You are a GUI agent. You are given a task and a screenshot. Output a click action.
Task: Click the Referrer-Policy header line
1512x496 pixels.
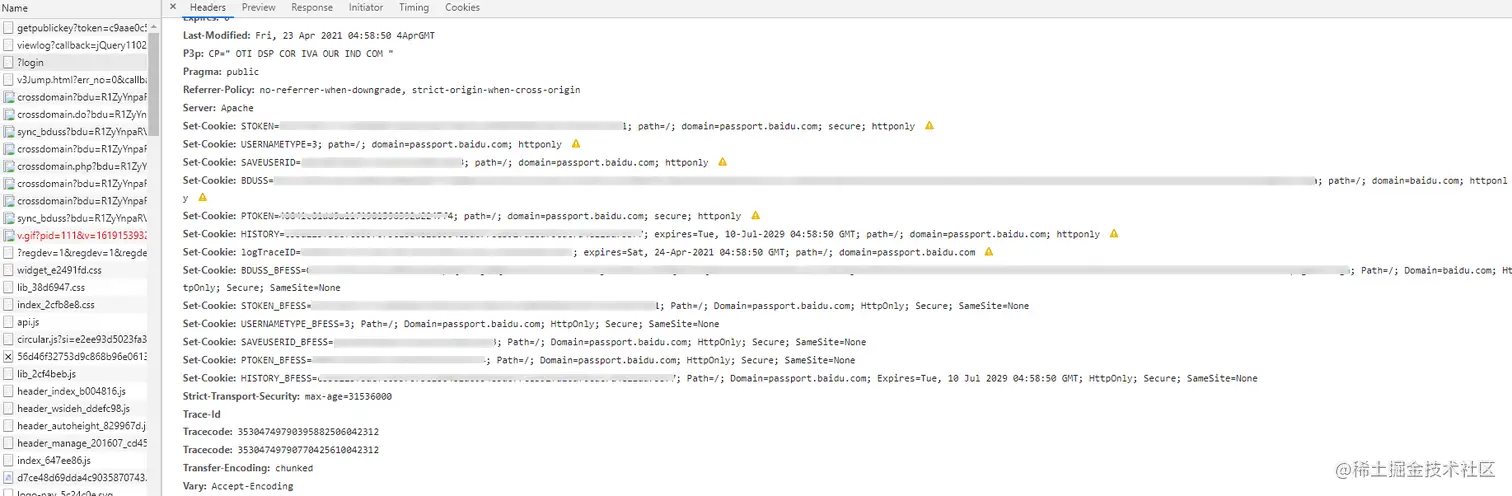coord(381,90)
